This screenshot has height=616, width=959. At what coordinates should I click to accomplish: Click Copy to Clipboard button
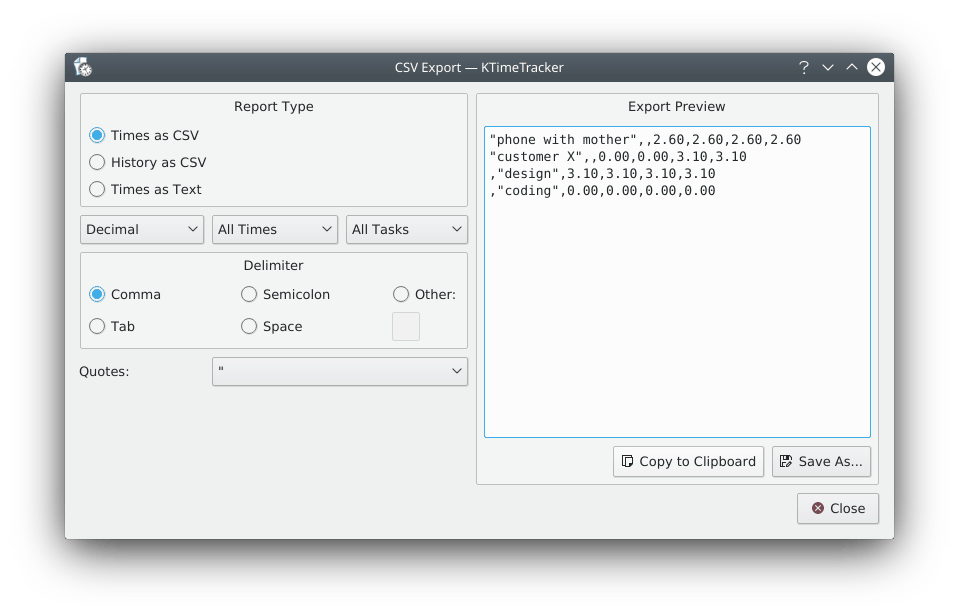(x=688, y=461)
